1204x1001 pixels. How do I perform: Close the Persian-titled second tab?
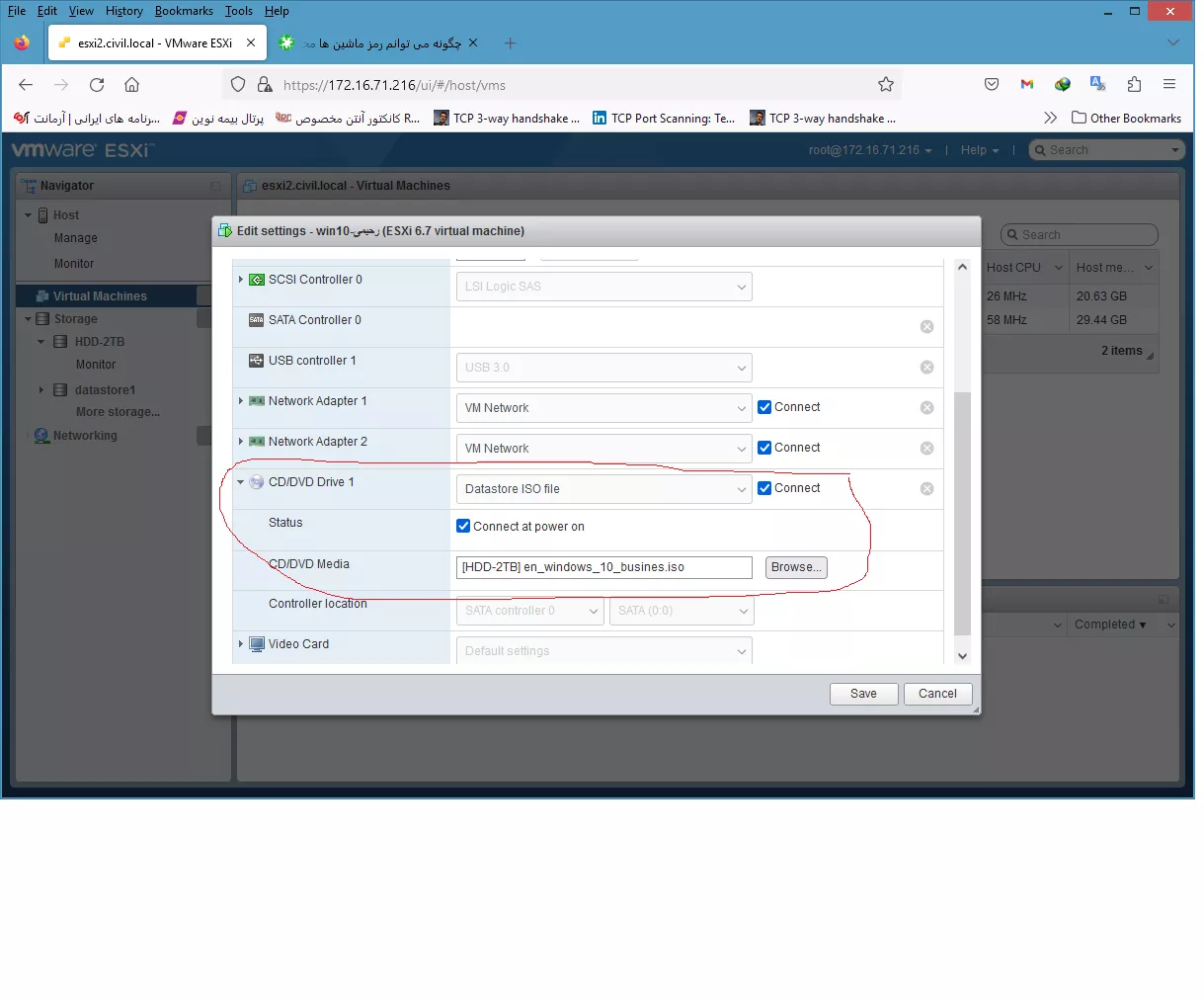click(473, 43)
